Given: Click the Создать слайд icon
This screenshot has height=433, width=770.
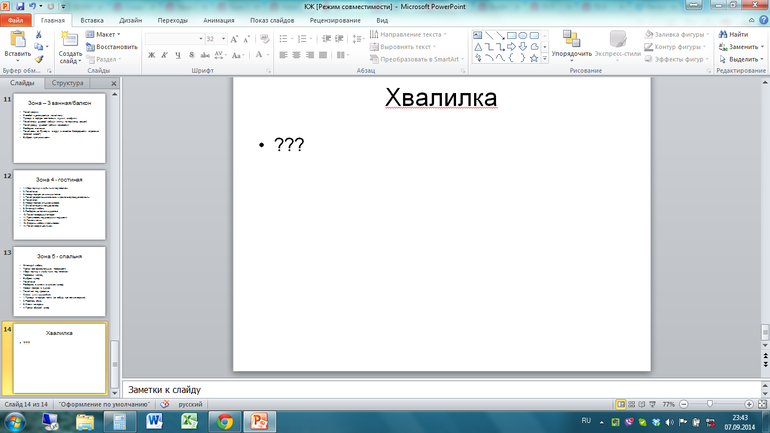Looking at the screenshot, I should click(x=71, y=41).
